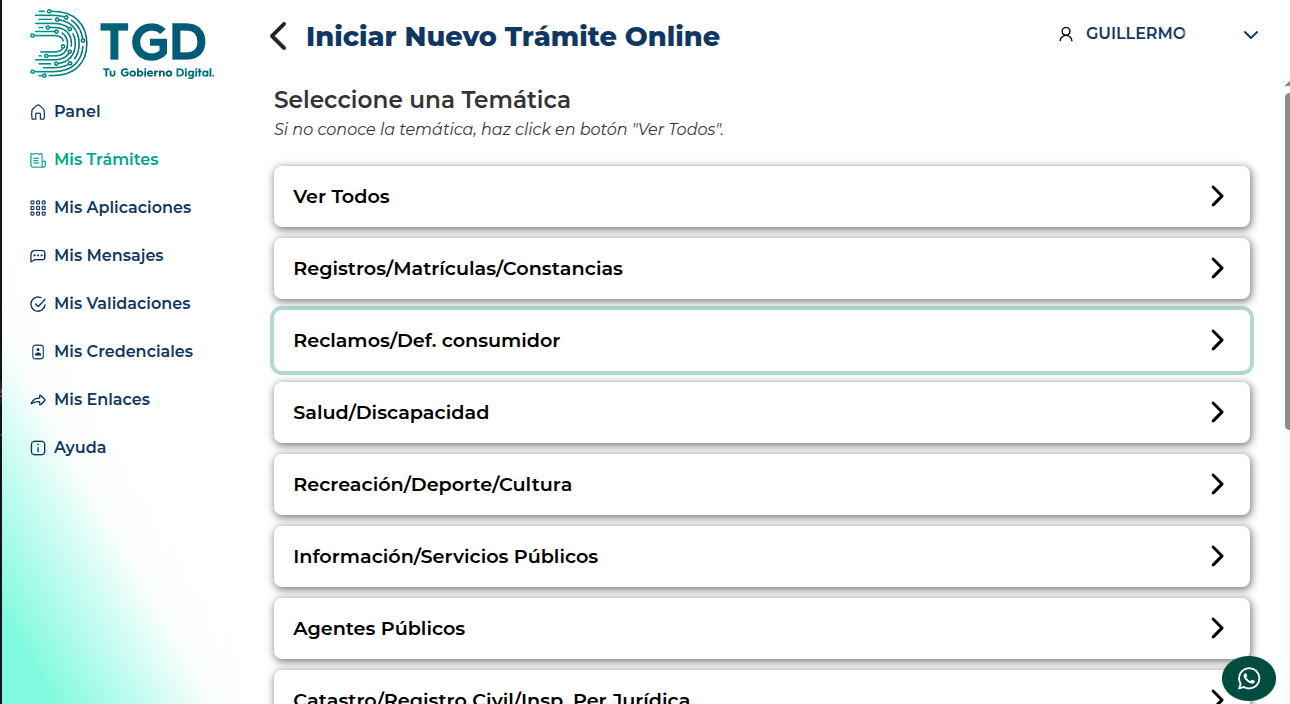Click the Mis Enlaces share arrow icon
This screenshot has height=704, width=1290.
[x=38, y=400]
